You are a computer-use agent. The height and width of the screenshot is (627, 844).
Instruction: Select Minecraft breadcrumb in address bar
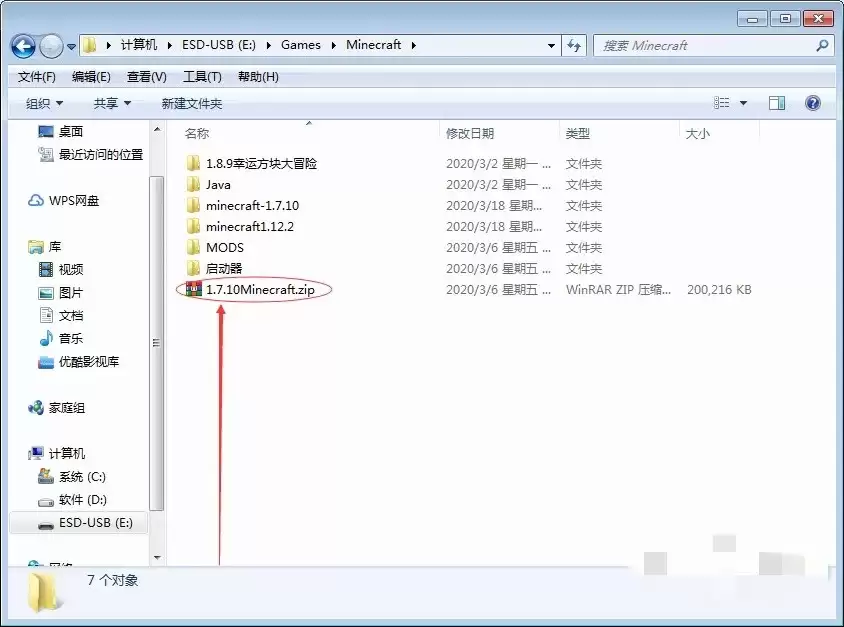pos(373,45)
